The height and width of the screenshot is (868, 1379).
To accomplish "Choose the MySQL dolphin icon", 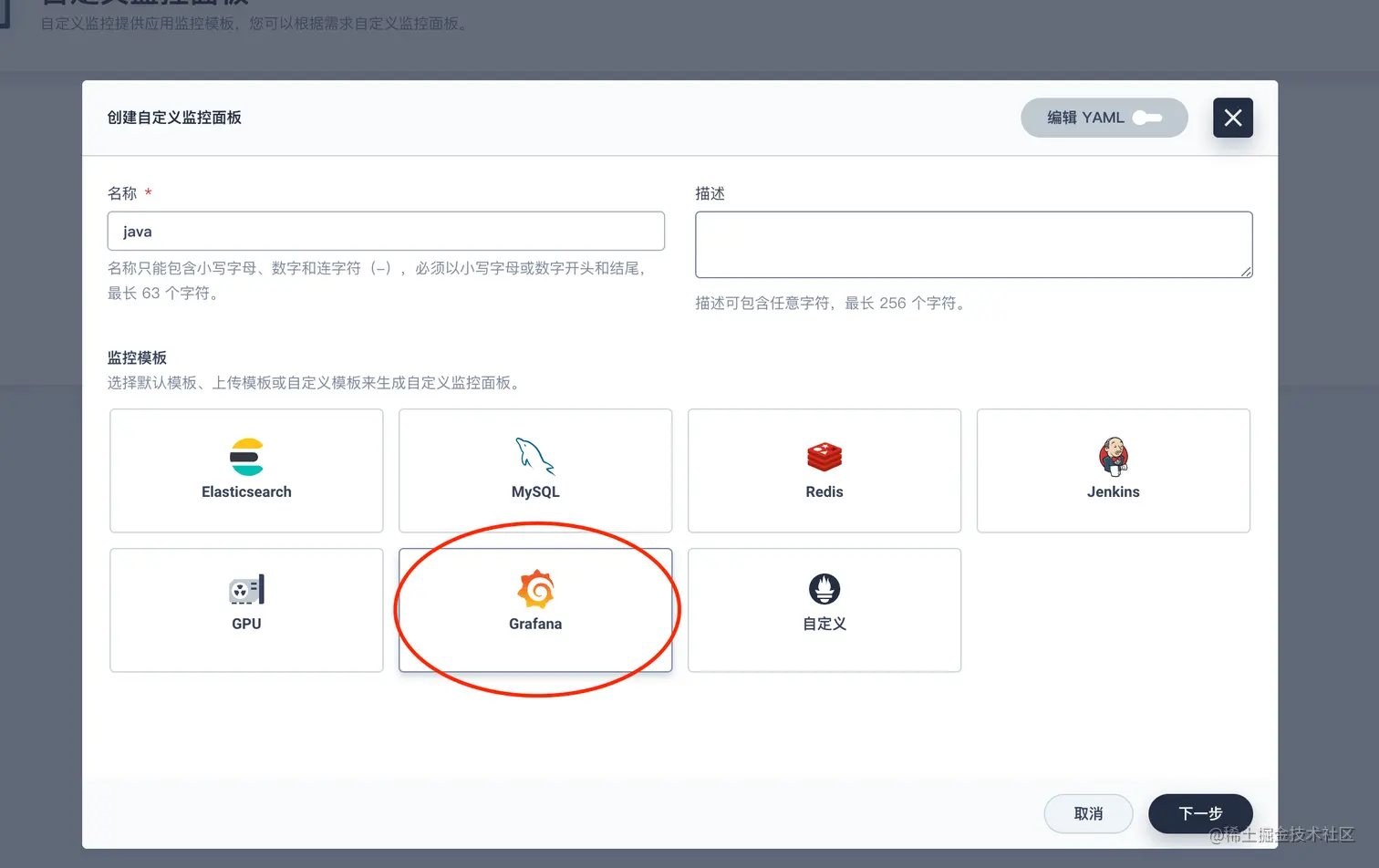I will pos(535,457).
